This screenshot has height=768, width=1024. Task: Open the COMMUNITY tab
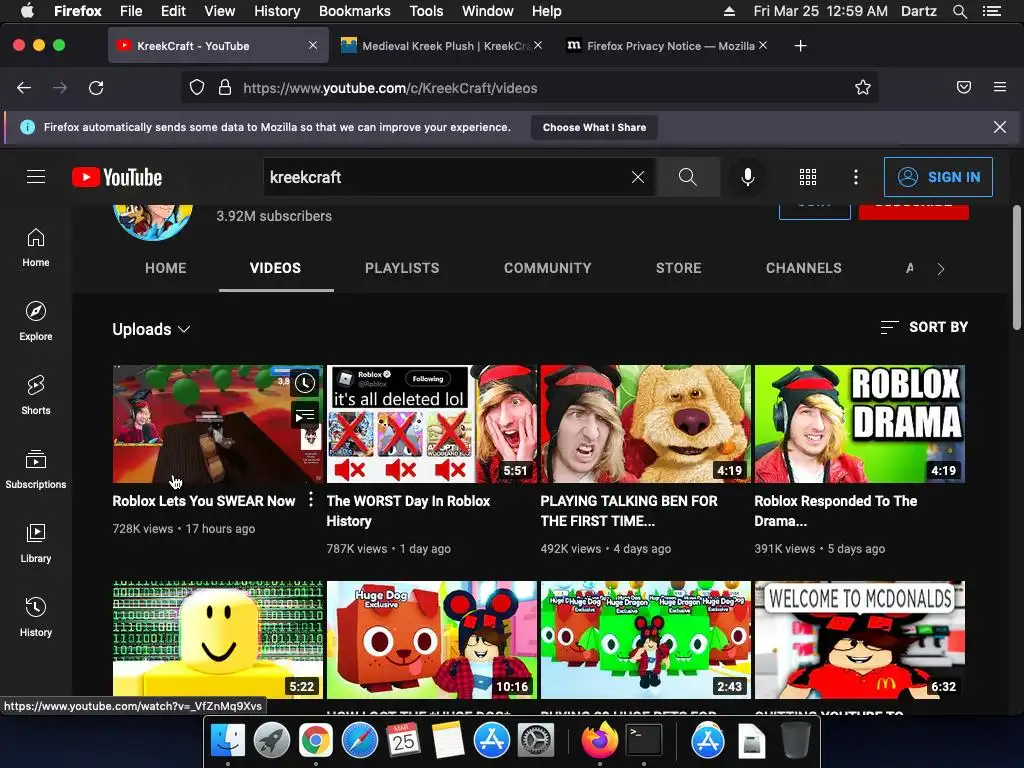[548, 268]
